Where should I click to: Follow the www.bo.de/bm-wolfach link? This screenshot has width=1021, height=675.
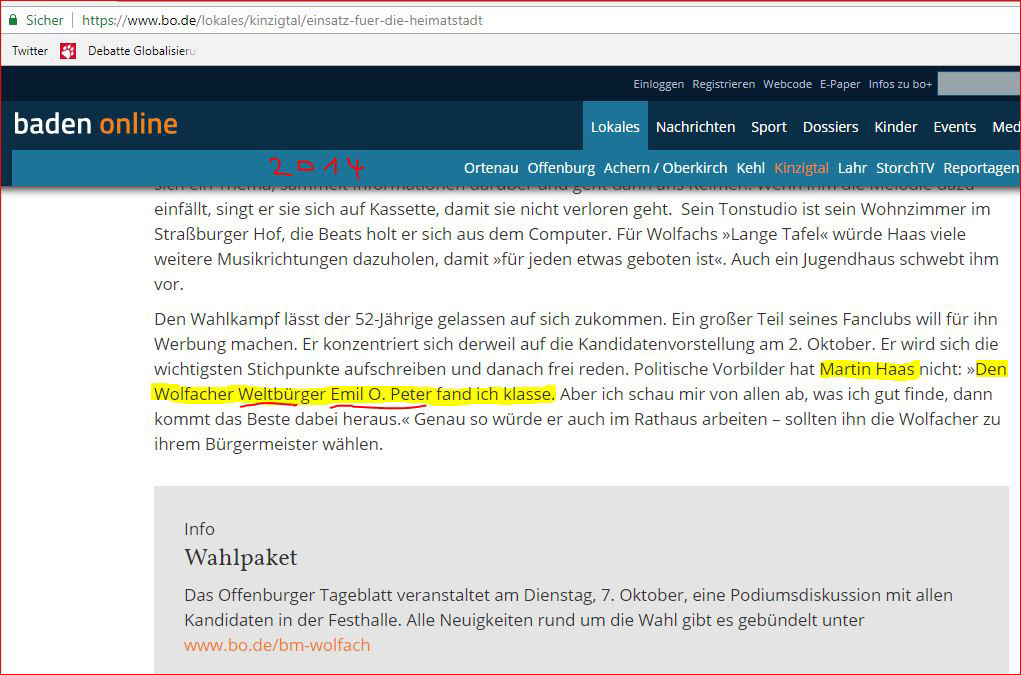[277, 645]
